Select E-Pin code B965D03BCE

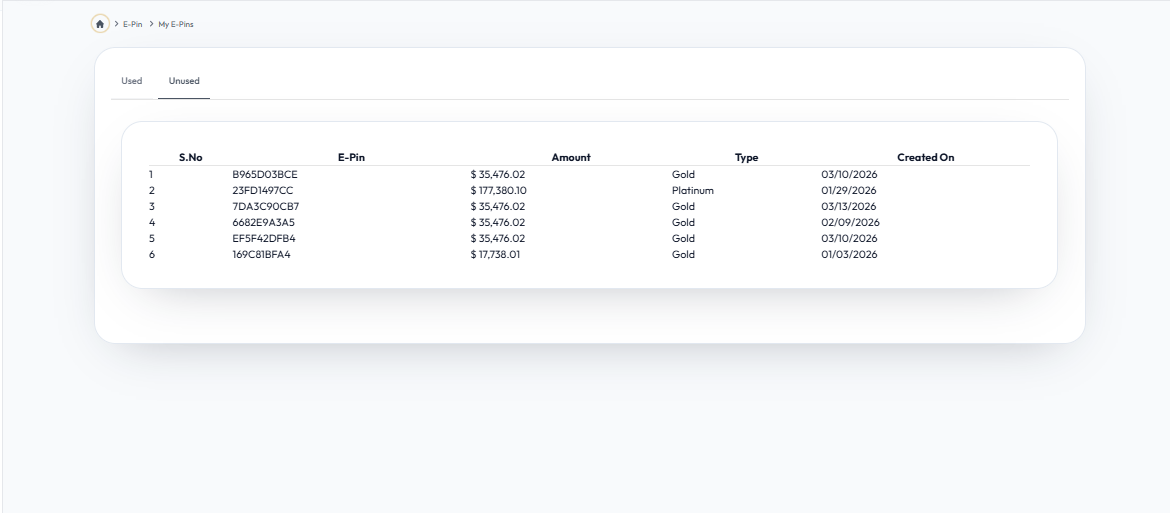coord(265,174)
